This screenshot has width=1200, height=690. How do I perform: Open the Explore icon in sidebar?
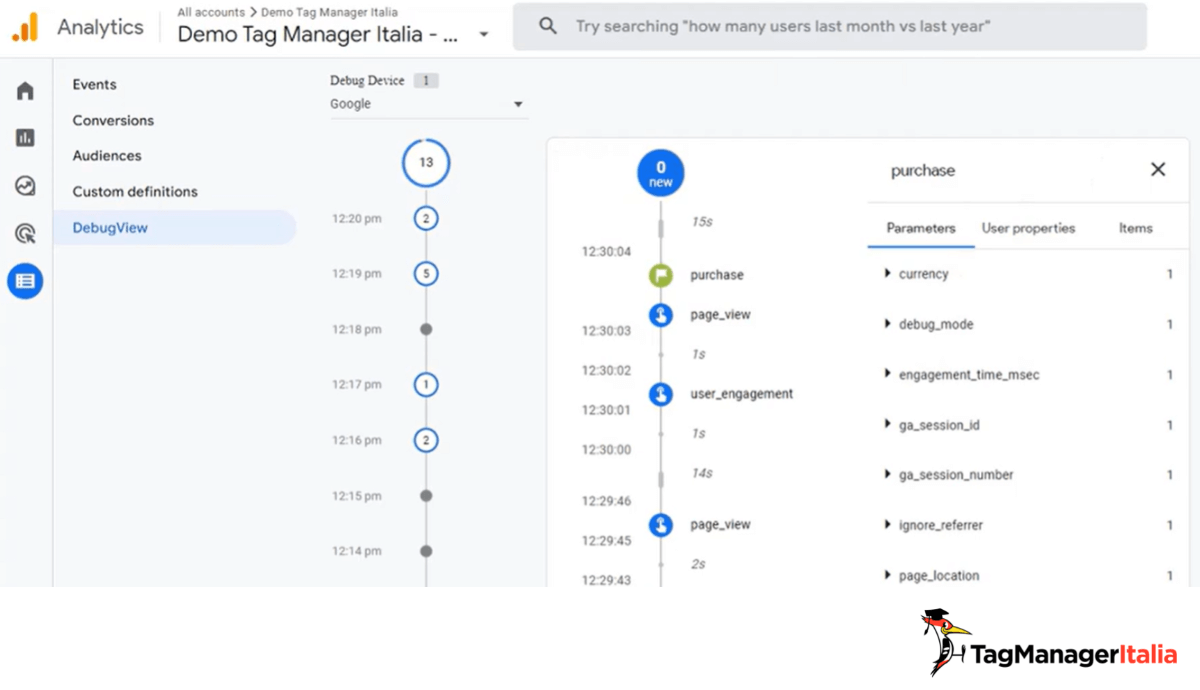pos(25,186)
